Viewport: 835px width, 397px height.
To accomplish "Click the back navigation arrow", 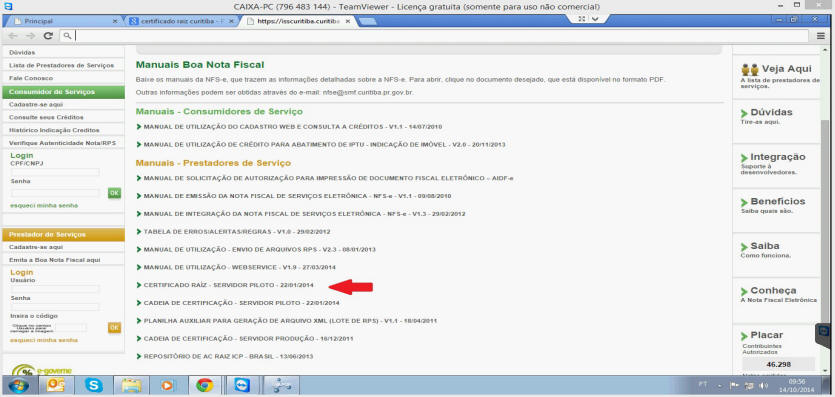I will click(13, 36).
